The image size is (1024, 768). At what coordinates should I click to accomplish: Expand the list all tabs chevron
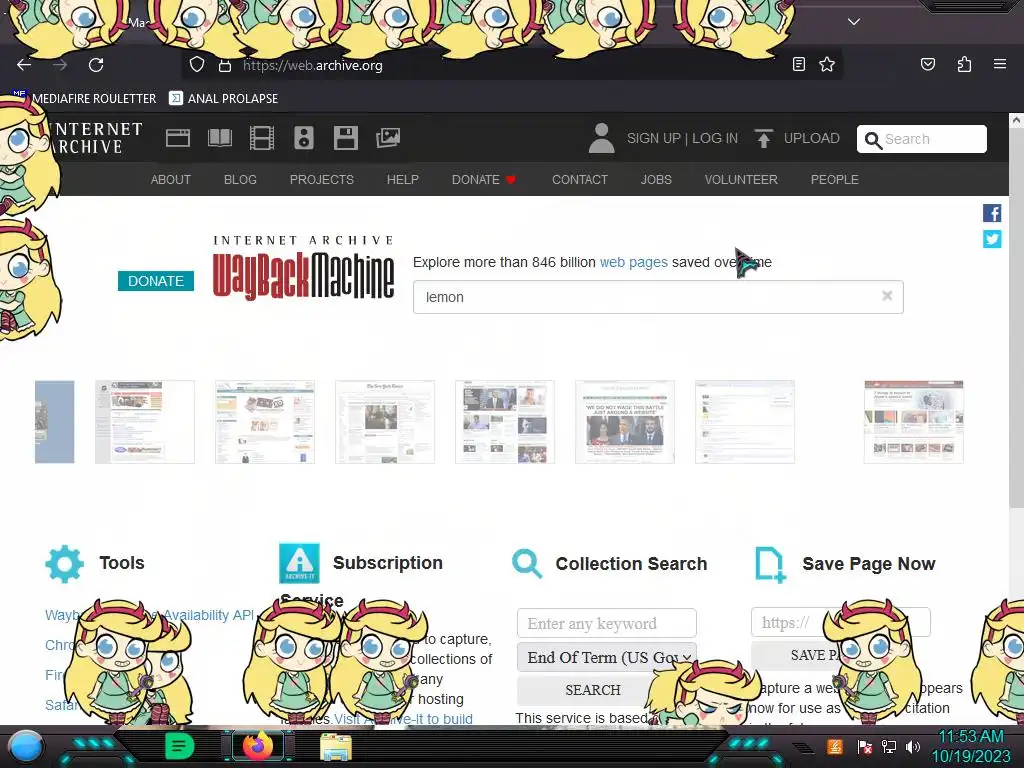[854, 22]
